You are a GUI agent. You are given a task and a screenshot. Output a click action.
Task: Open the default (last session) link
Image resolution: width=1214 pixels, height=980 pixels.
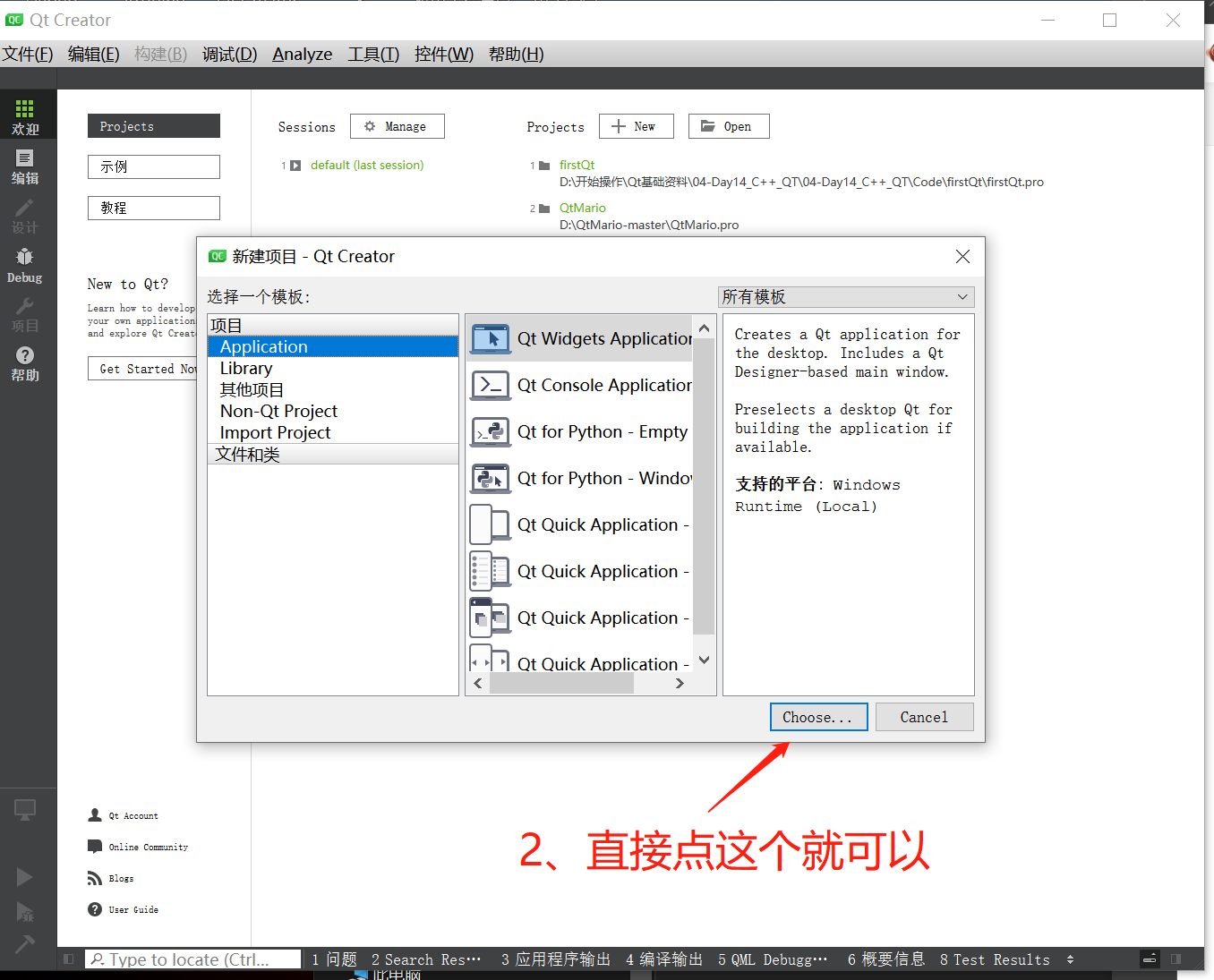click(x=367, y=165)
